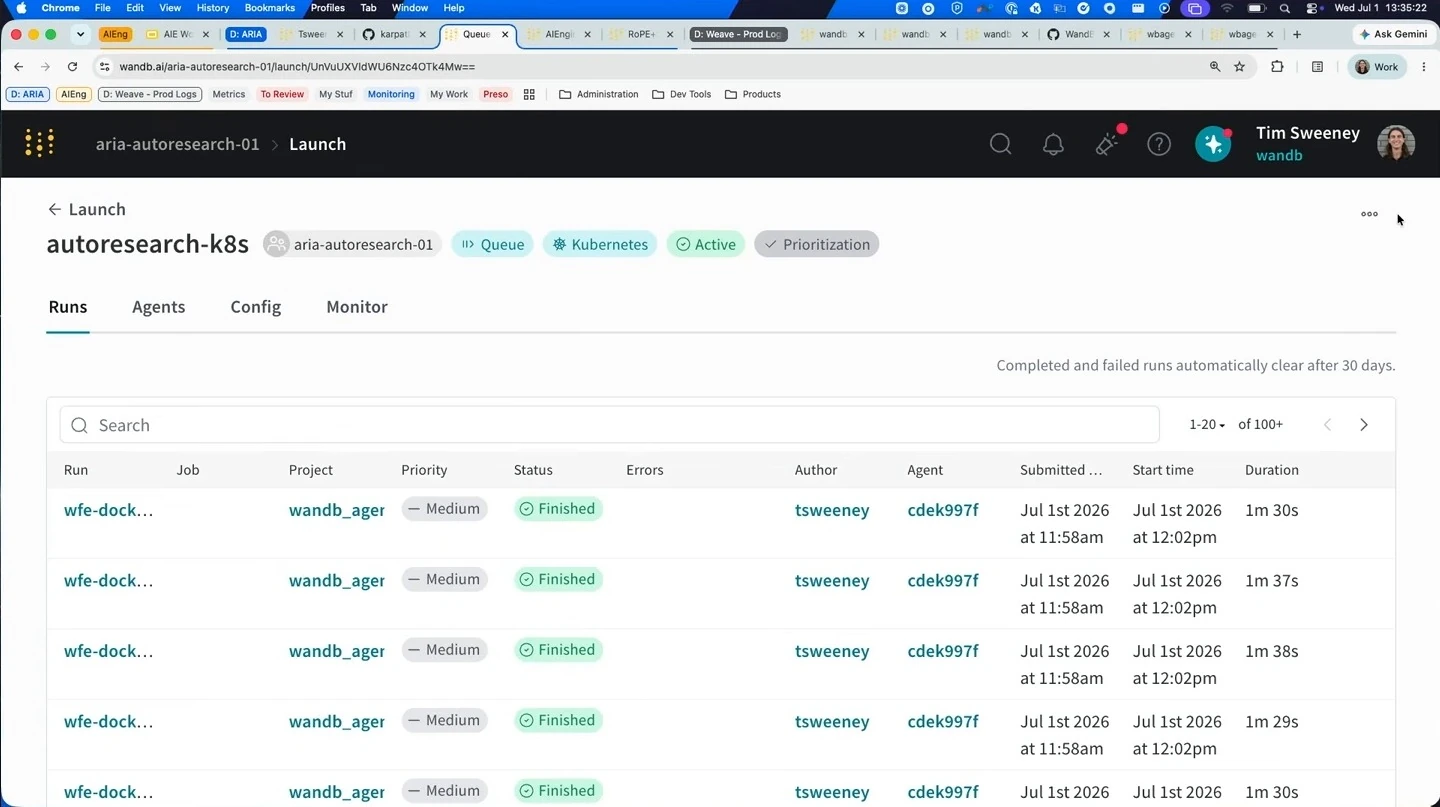Click the teal sparkle assistant icon

[1213, 144]
